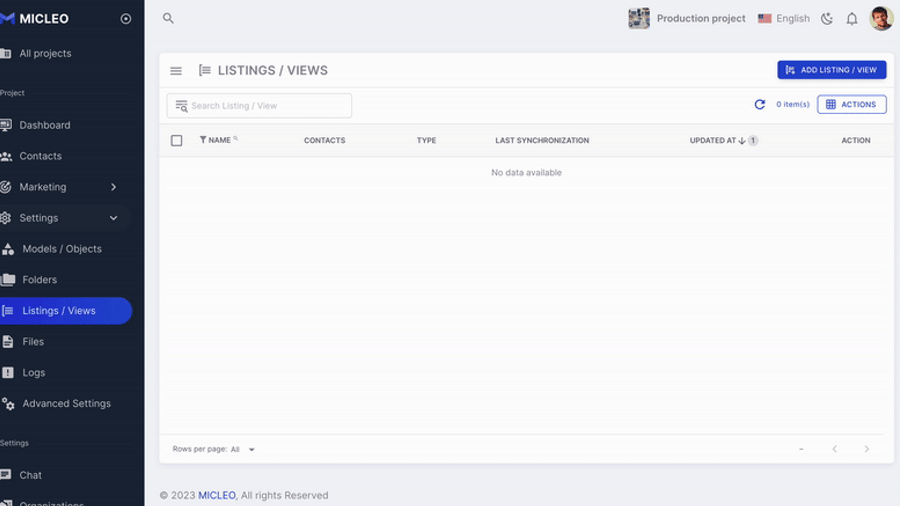Go to previous page arrow
The width and height of the screenshot is (900, 506).
pos(835,449)
